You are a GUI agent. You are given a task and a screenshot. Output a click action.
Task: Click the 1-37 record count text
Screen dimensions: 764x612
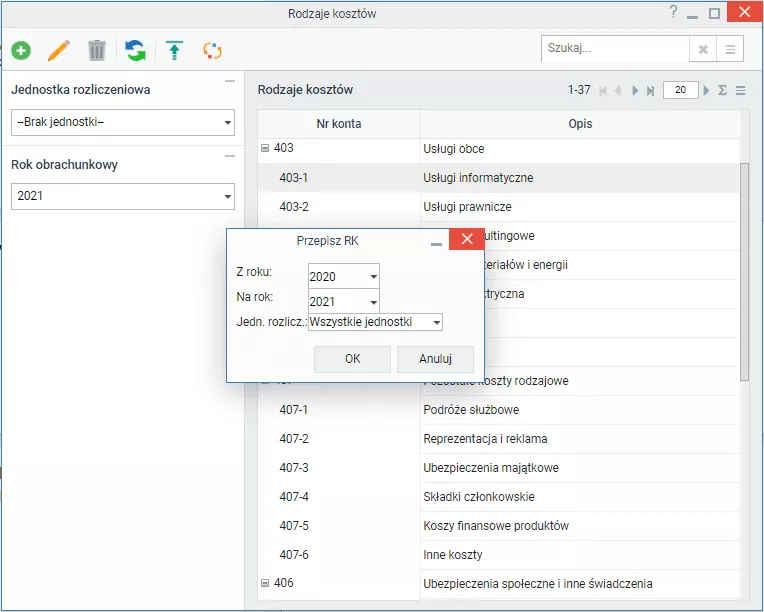pos(579,90)
